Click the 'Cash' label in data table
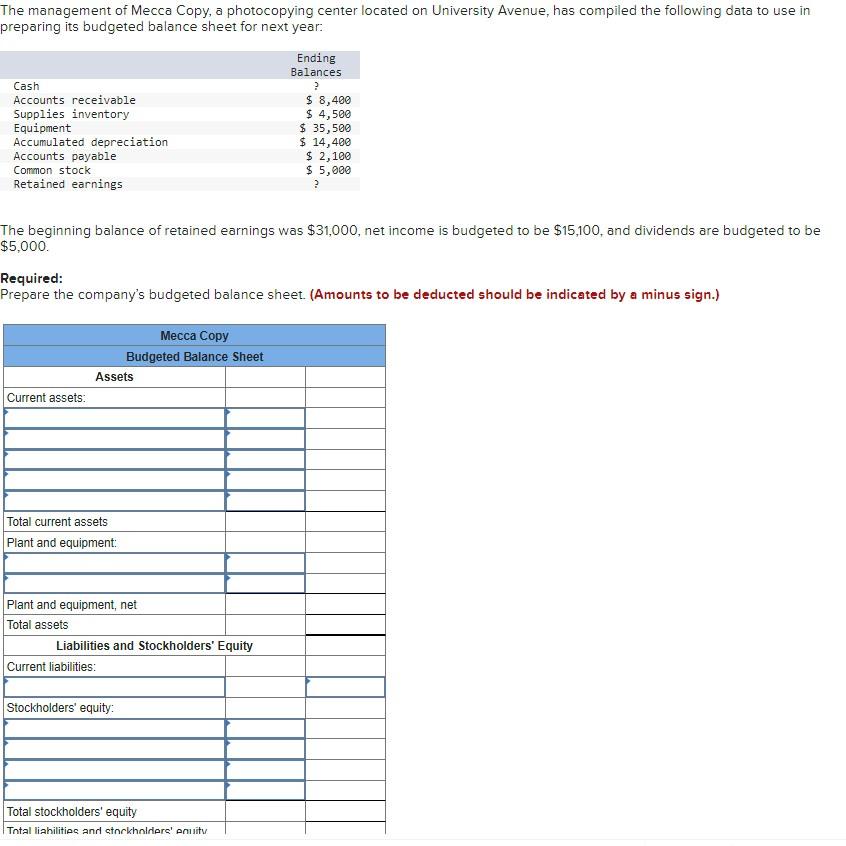 click(26, 86)
